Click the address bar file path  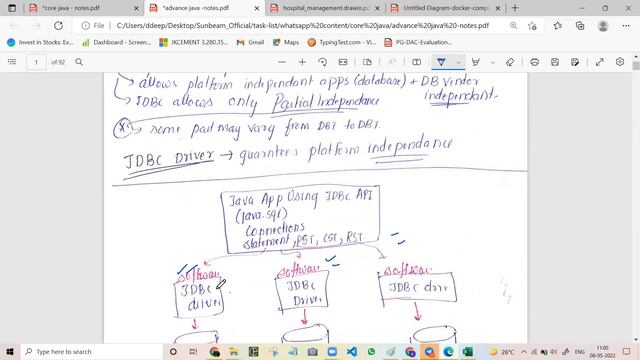pos(302,26)
